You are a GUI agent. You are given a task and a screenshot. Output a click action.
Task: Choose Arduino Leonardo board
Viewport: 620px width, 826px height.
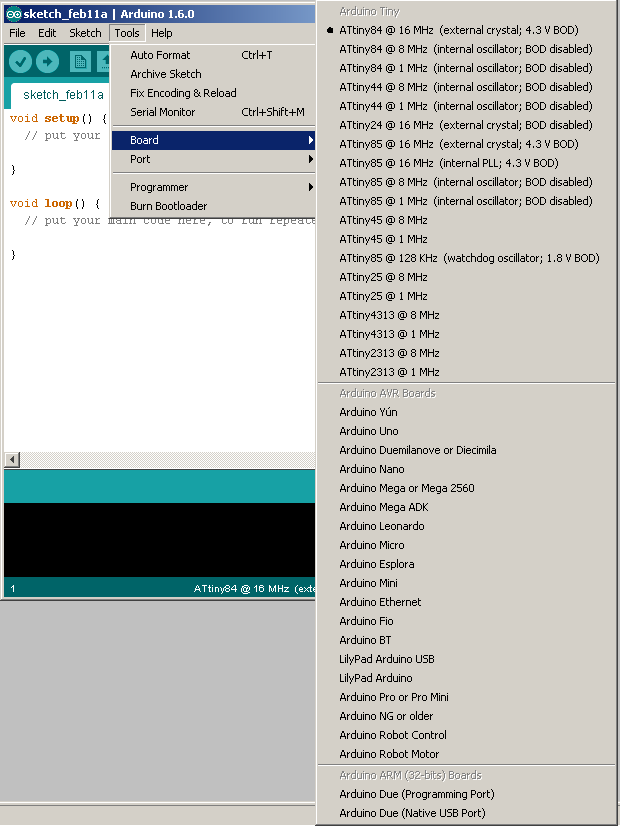pos(466,526)
